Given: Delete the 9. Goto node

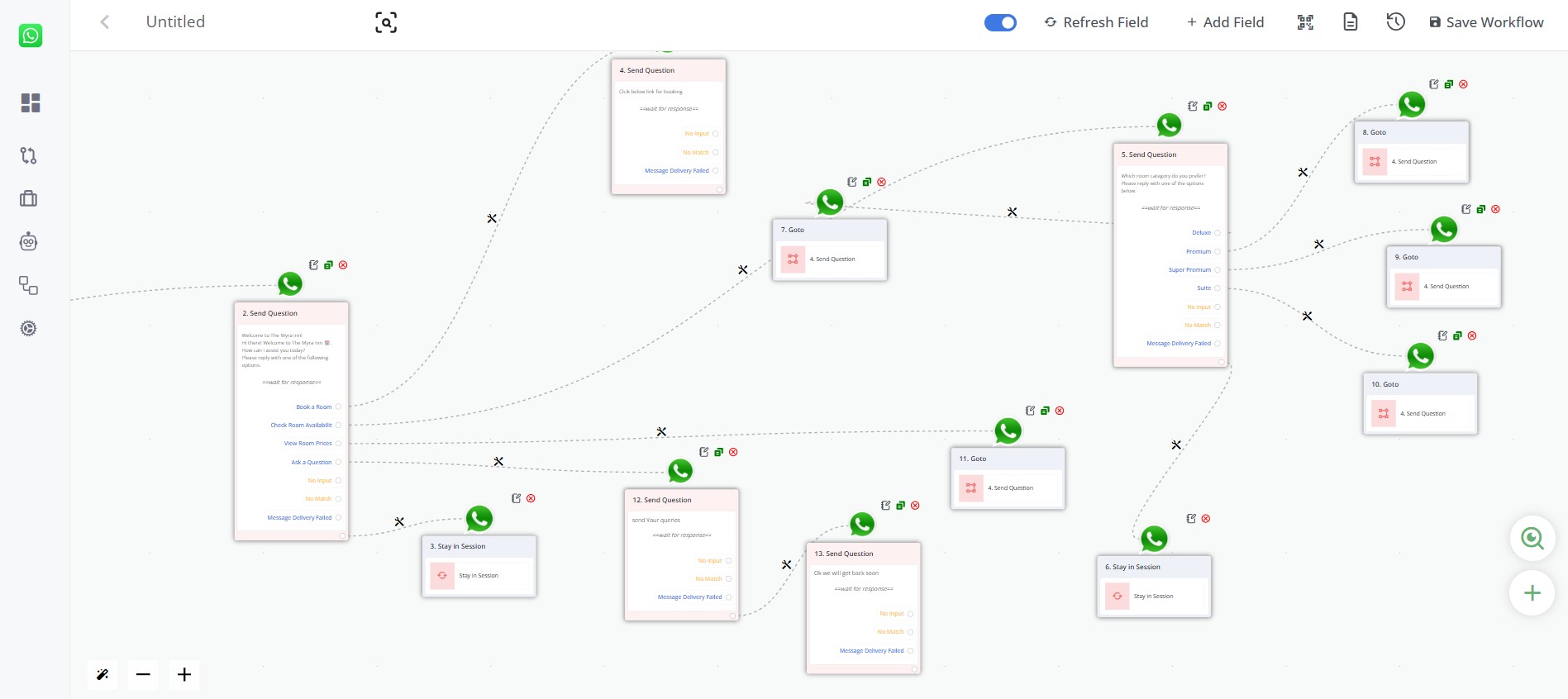Looking at the screenshot, I should click(1496, 209).
